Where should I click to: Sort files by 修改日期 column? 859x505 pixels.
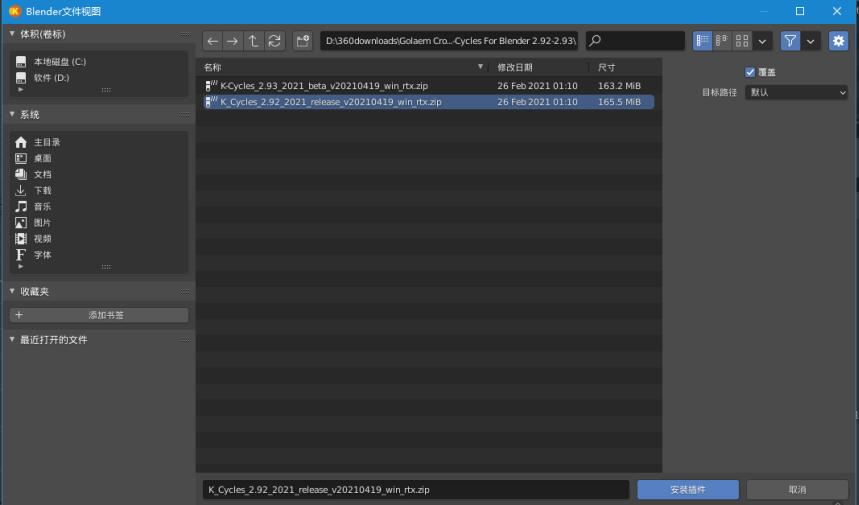[x=514, y=67]
